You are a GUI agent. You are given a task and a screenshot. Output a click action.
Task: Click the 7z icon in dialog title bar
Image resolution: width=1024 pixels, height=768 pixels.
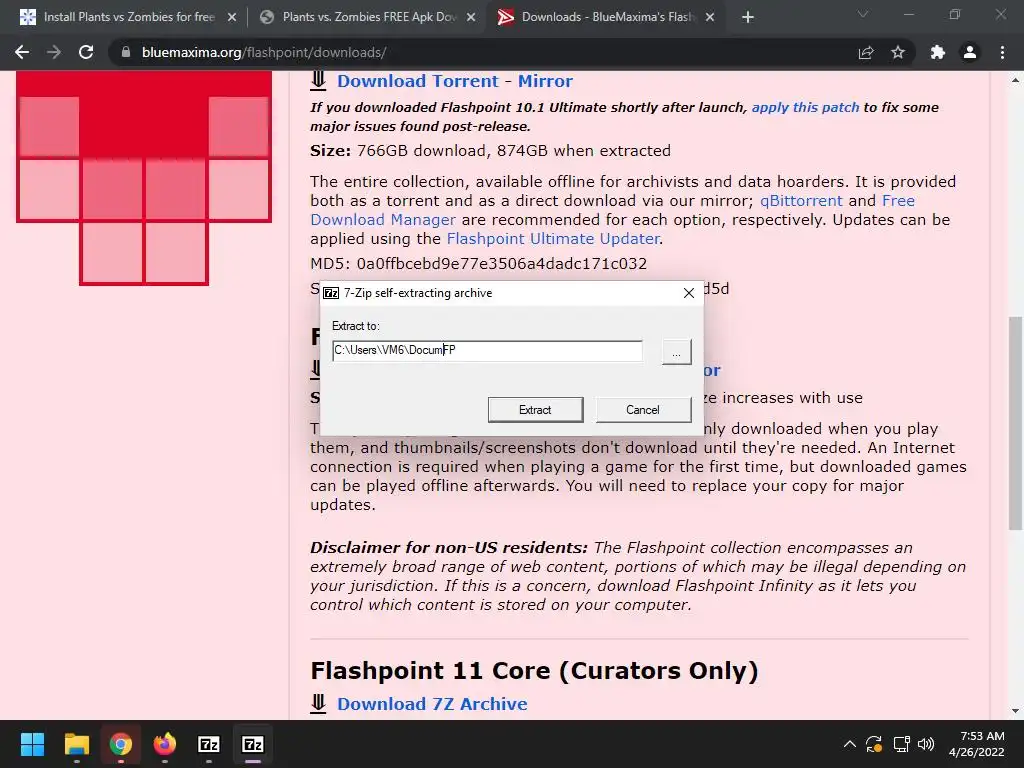click(331, 293)
